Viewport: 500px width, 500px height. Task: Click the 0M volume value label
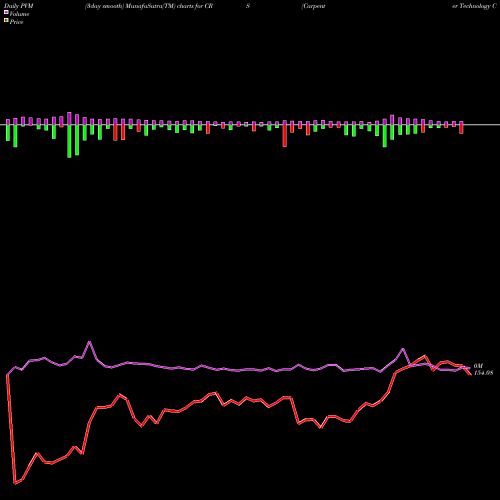pos(478,366)
